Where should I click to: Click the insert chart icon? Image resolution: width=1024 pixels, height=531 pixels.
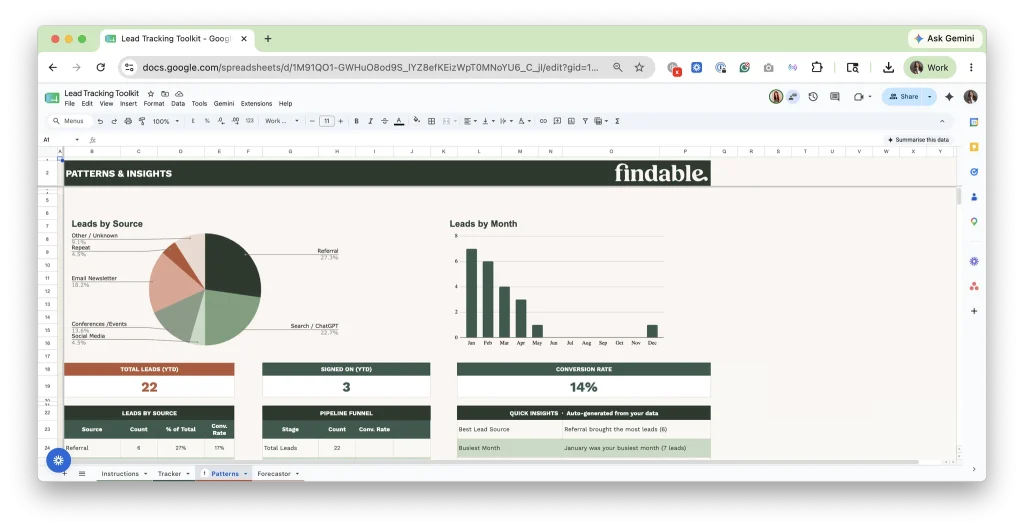pos(571,121)
